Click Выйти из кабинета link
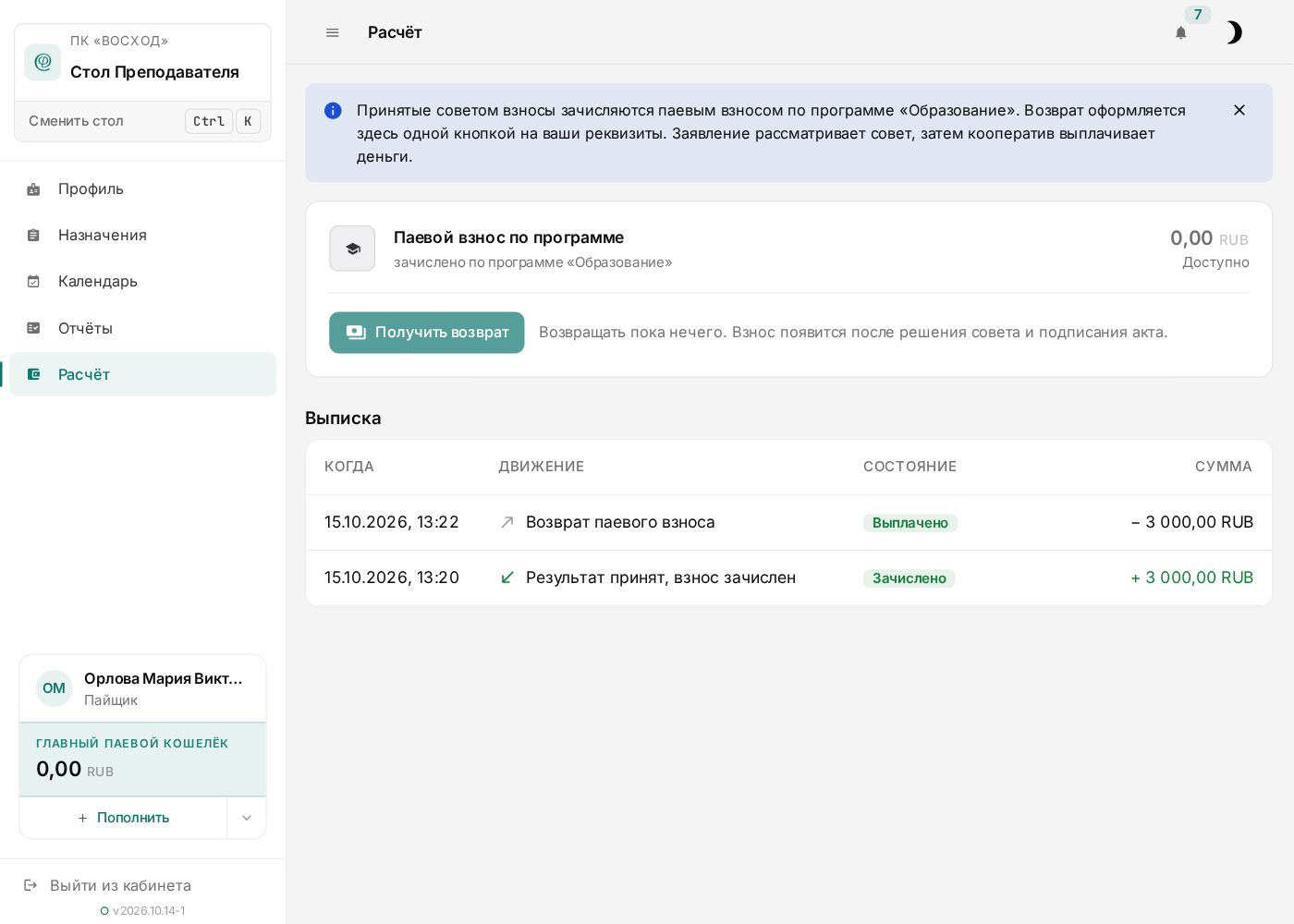 coord(120,886)
